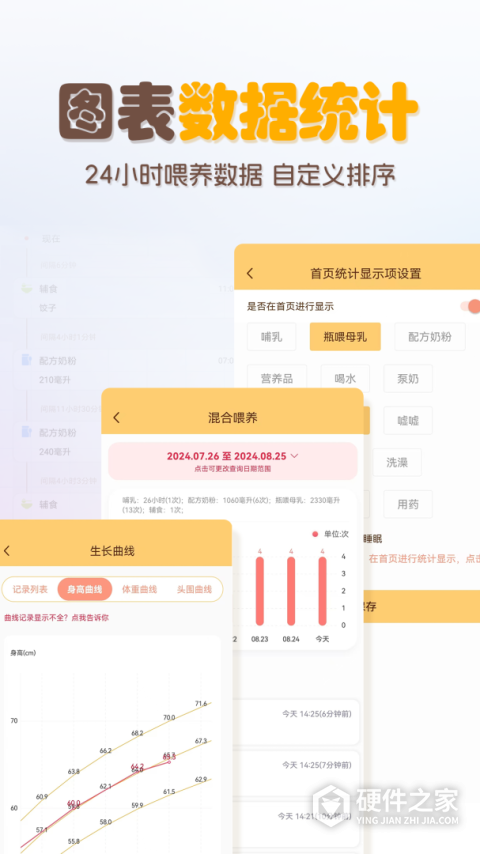Image resolution: width=480 pixels, height=854 pixels.
Task: Open 曲线记录显示不全？点我告诉你 link
Action: coord(57,618)
